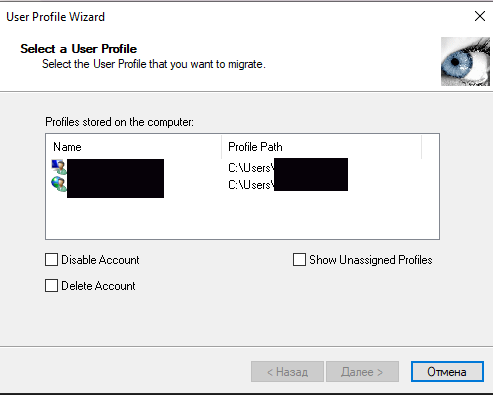Viewport: 493px width, 395px height.
Task: Select the local computer user profile icon
Action: 59,167
